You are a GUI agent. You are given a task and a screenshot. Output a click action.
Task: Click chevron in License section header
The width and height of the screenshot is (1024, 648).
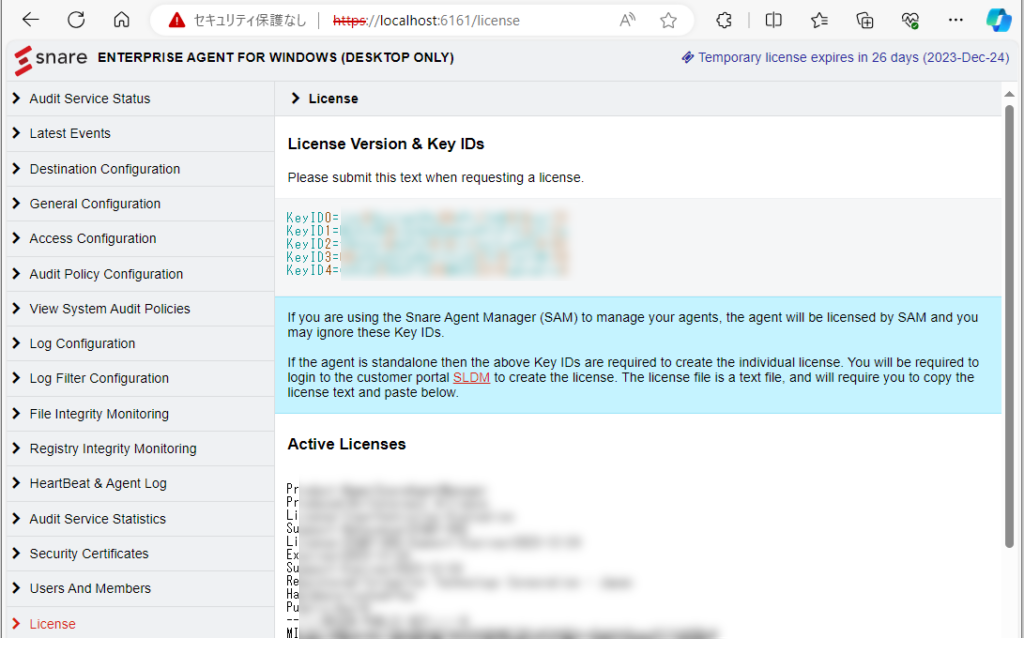point(295,98)
